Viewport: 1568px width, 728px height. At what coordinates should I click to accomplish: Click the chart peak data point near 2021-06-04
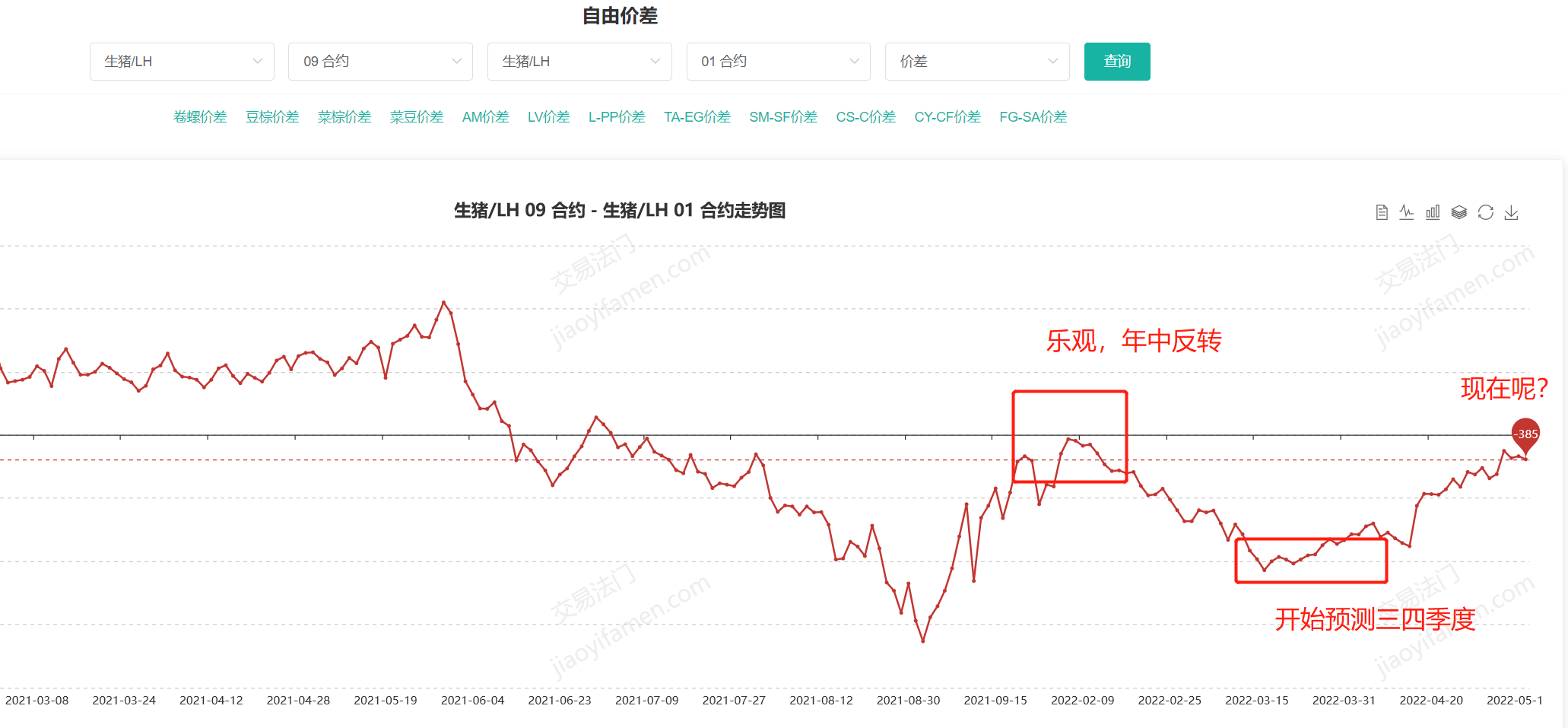click(444, 303)
